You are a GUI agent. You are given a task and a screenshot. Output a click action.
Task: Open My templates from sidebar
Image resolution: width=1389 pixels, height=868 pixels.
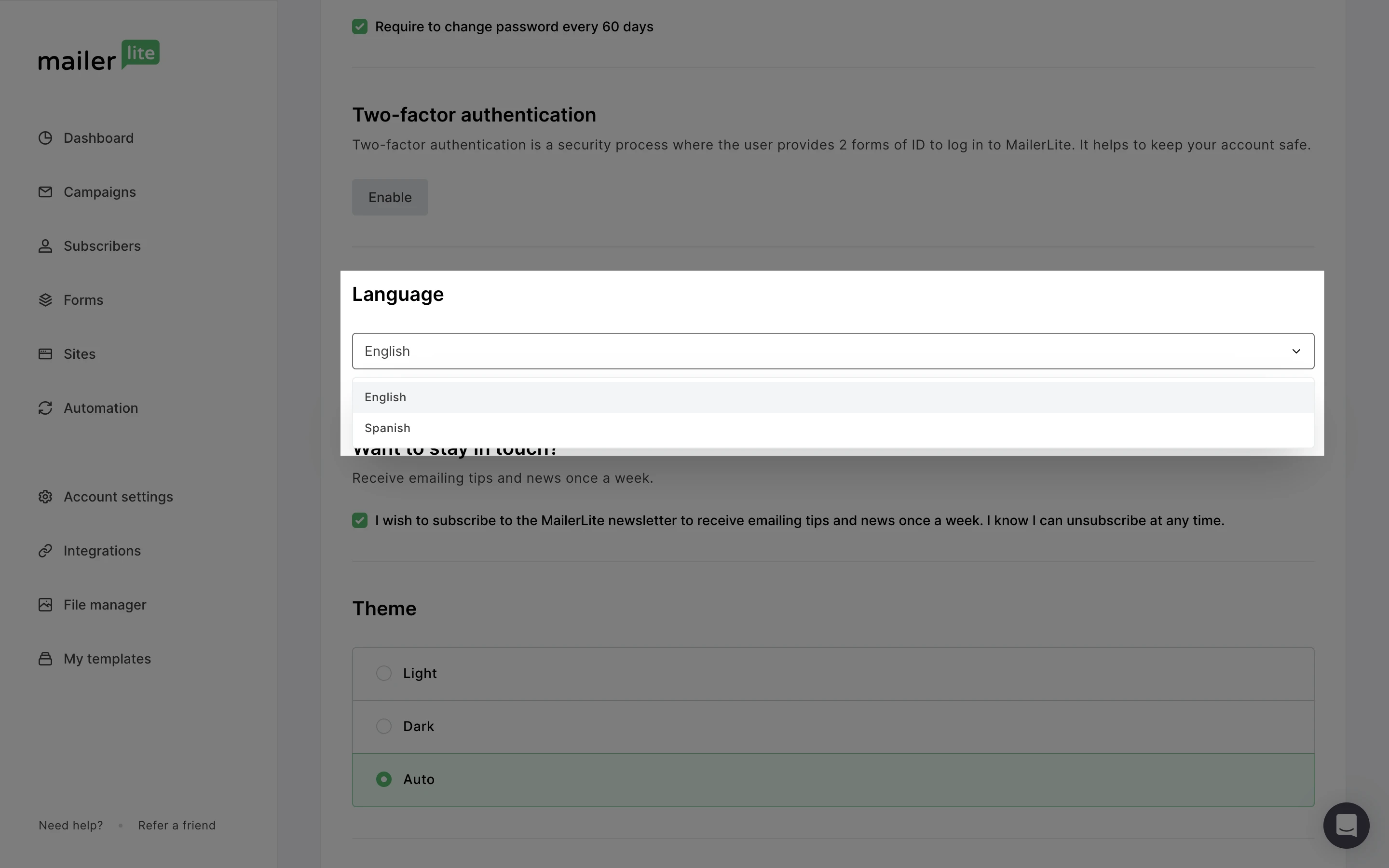click(x=107, y=658)
